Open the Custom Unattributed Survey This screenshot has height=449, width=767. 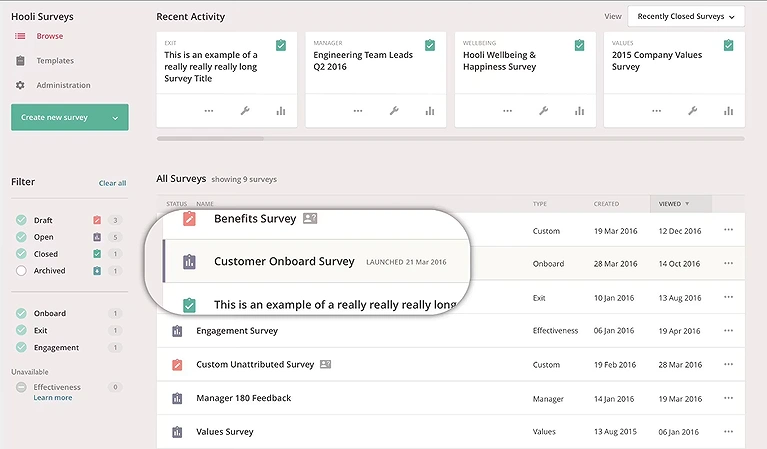[255, 364]
